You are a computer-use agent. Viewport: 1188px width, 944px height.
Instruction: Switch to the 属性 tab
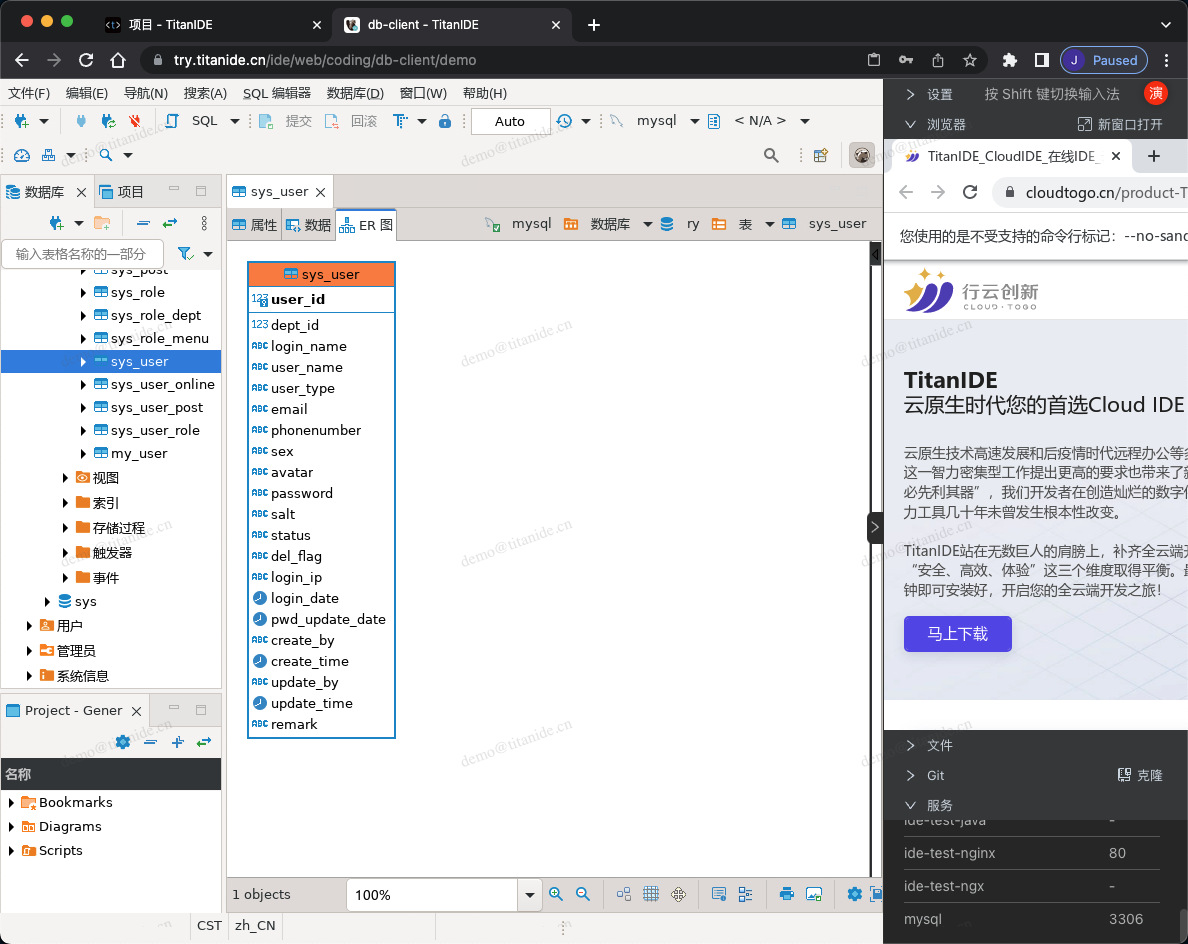254,225
